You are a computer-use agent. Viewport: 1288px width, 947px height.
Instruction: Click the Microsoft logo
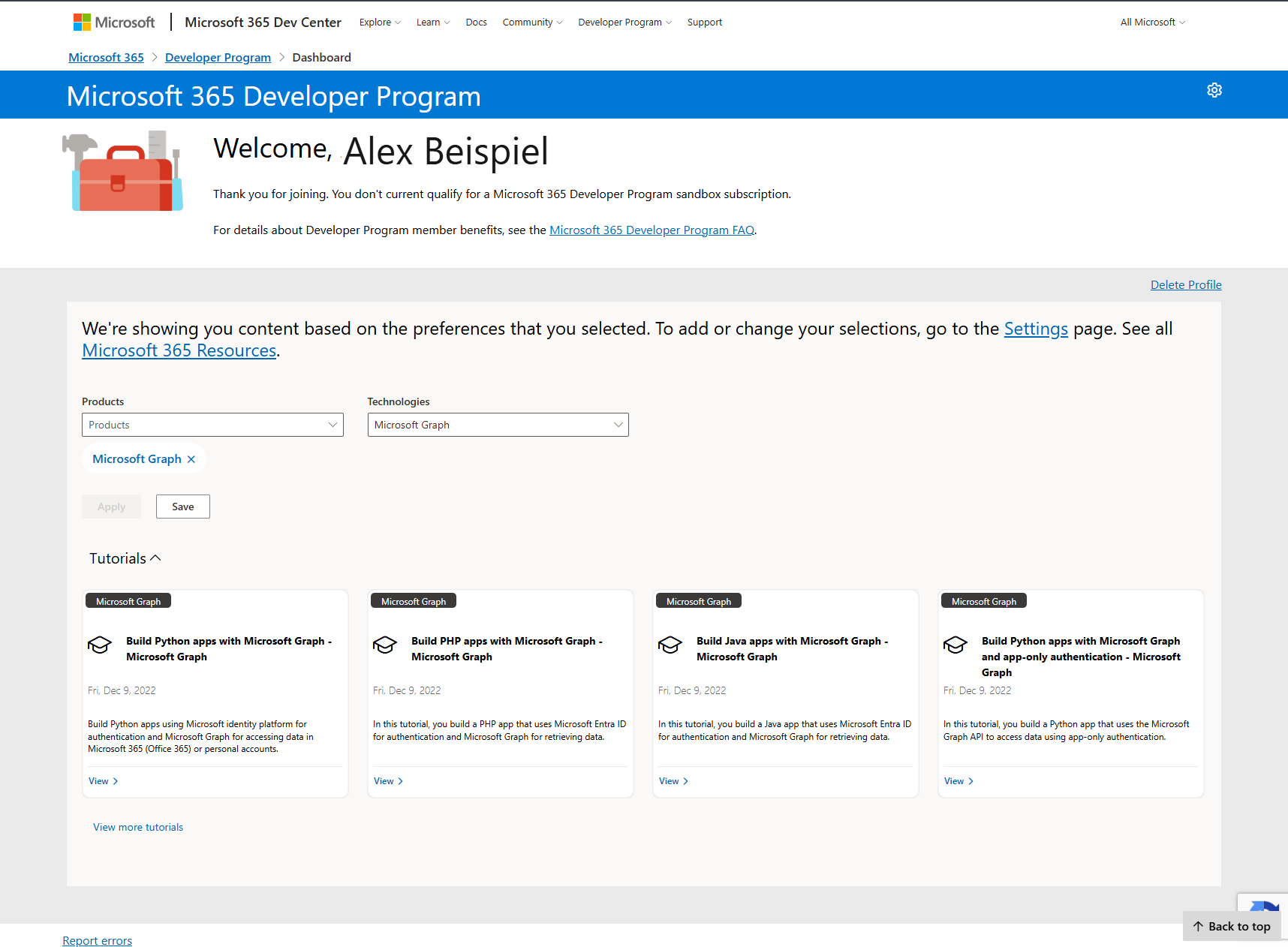click(114, 23)
